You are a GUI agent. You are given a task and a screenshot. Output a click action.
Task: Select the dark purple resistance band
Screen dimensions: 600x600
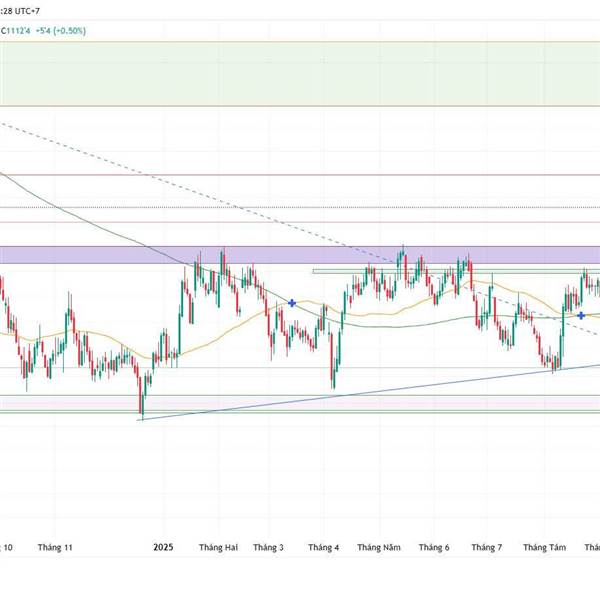(300, 255)
